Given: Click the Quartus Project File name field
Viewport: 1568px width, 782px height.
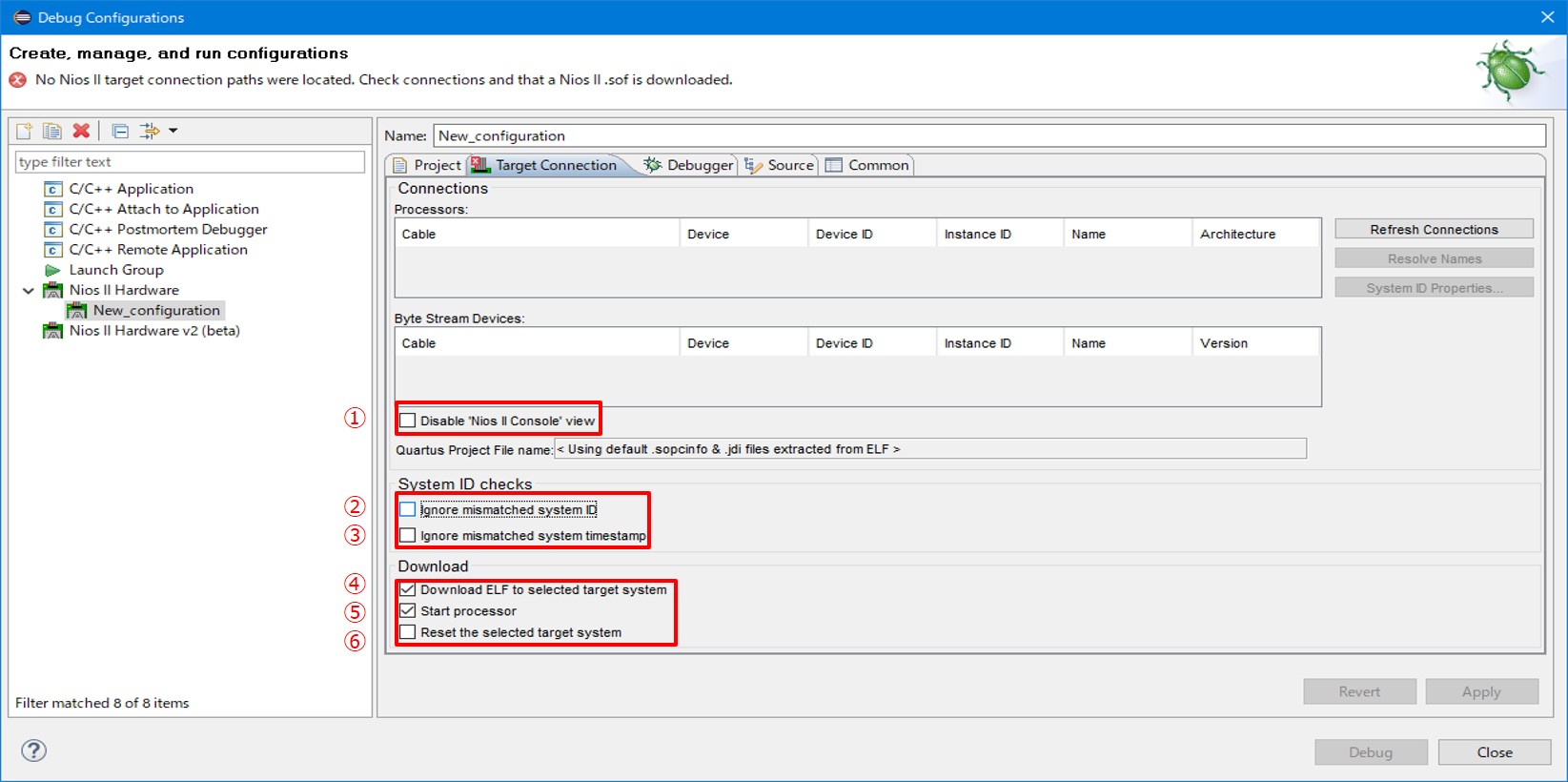Looking at the screenshot, I should [x=930, y=449].
